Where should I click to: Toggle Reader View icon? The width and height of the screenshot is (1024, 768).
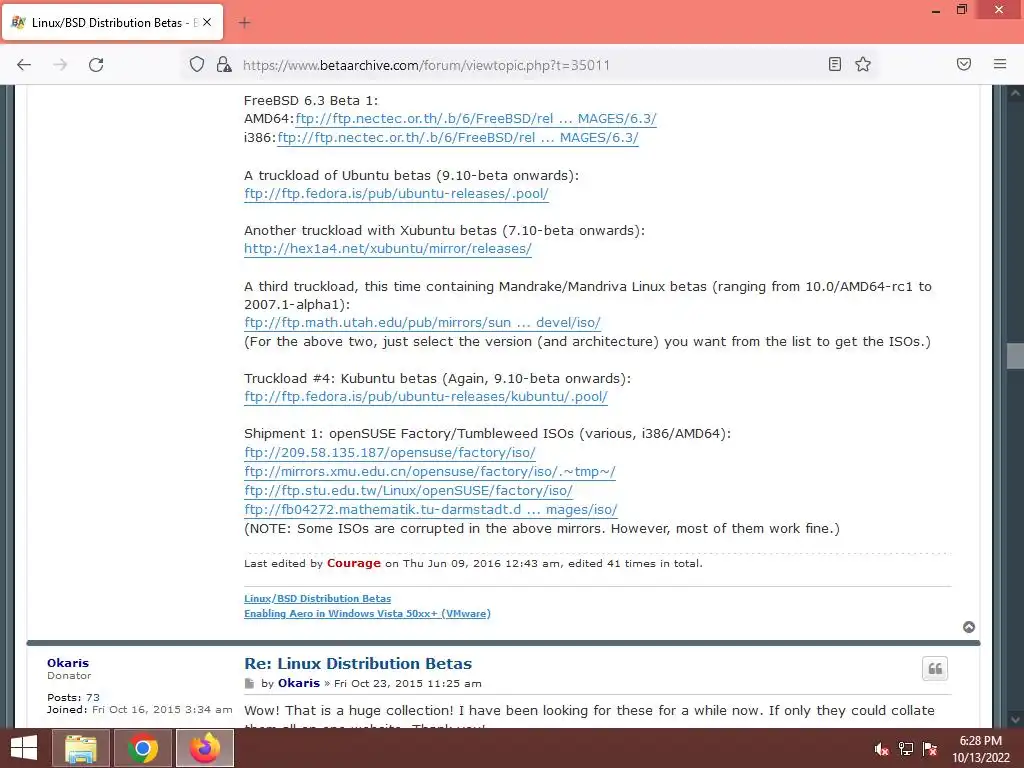[x=835, y=64]
